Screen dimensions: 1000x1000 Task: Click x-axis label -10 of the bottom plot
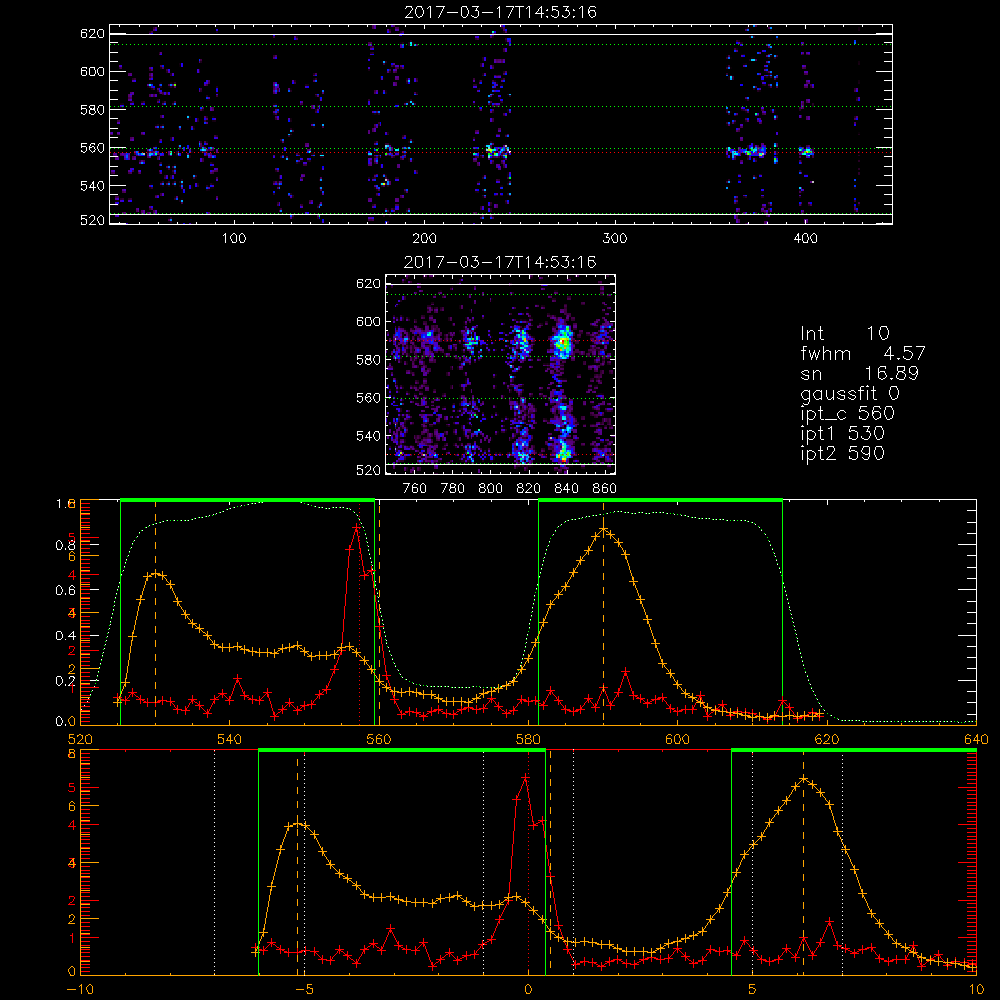tap(80, 990)
